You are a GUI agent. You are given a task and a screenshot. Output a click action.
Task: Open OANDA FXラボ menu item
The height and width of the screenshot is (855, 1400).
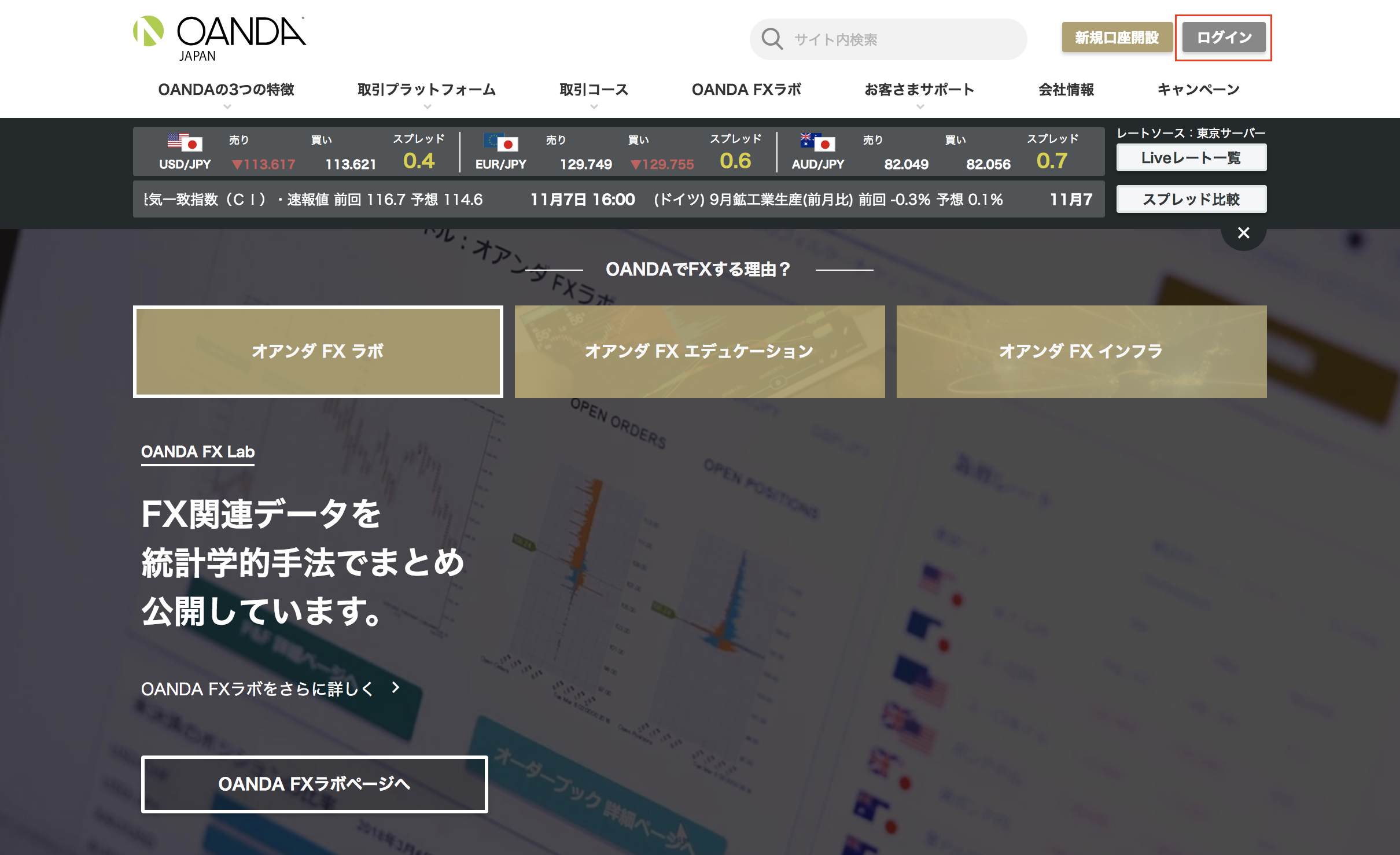(746, 90)
